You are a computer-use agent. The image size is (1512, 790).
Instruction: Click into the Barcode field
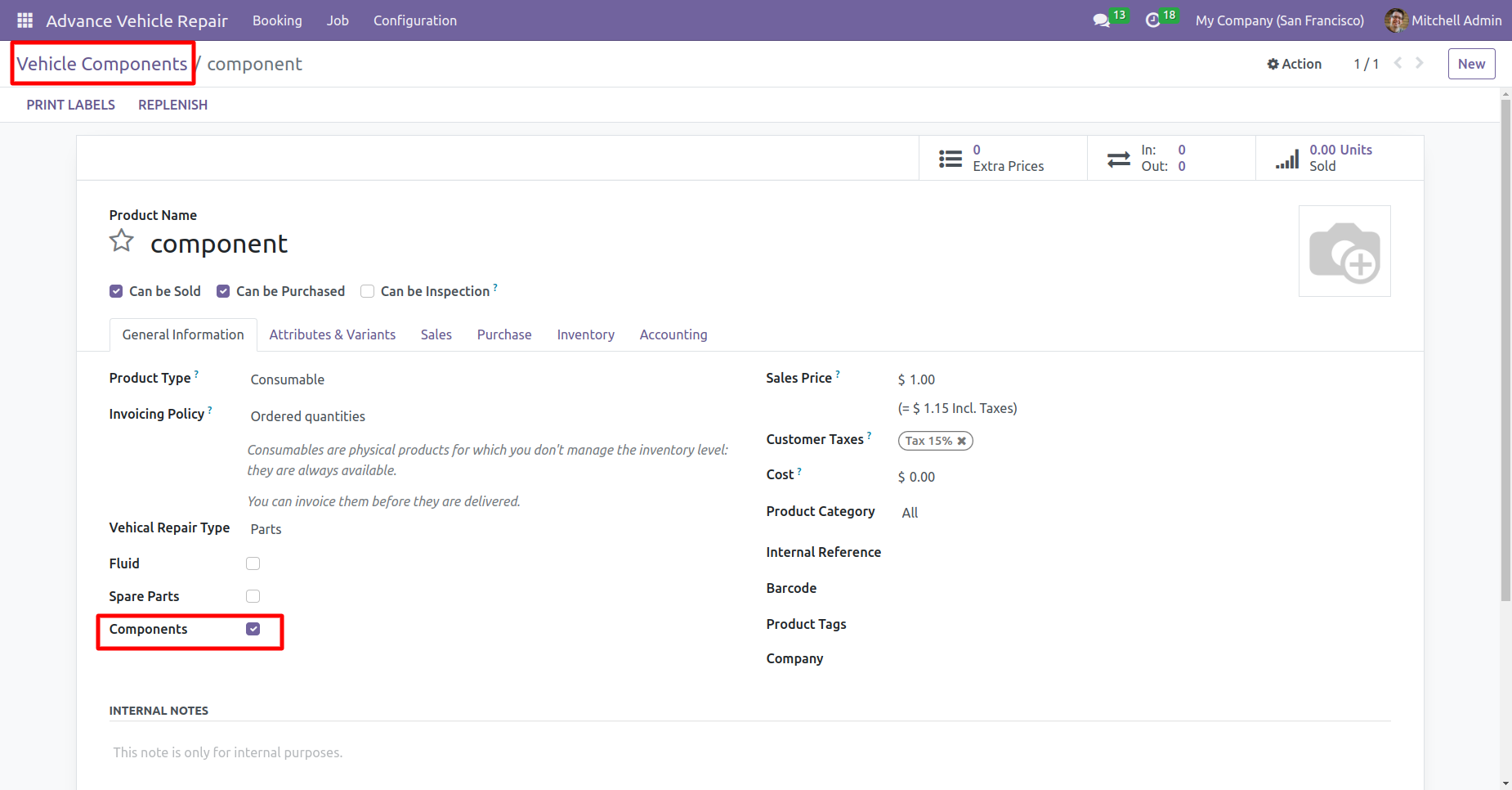click(x=1144, y=588)
